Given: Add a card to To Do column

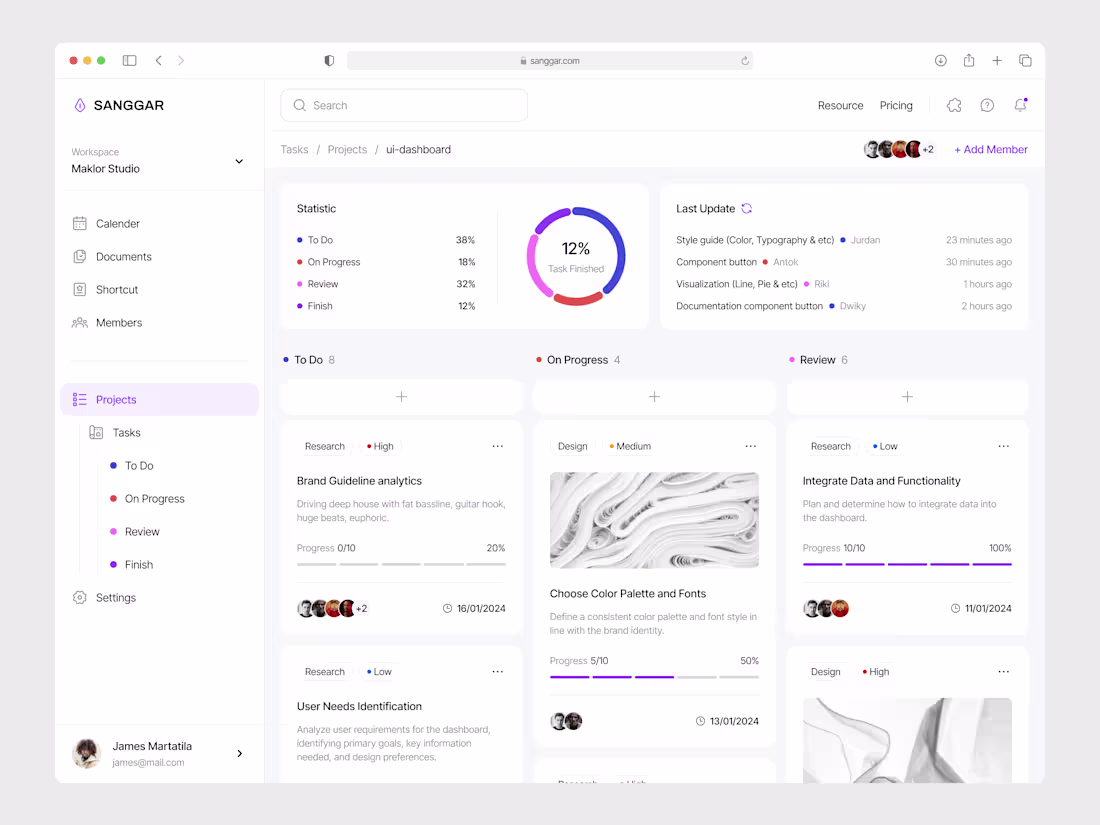Looking at the screenshot, I should click(x=401, y=396).
